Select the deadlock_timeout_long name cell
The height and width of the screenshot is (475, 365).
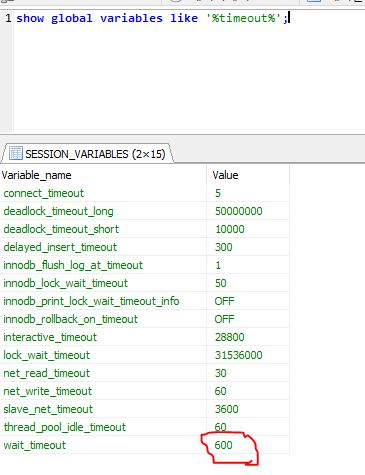point(103,211)
